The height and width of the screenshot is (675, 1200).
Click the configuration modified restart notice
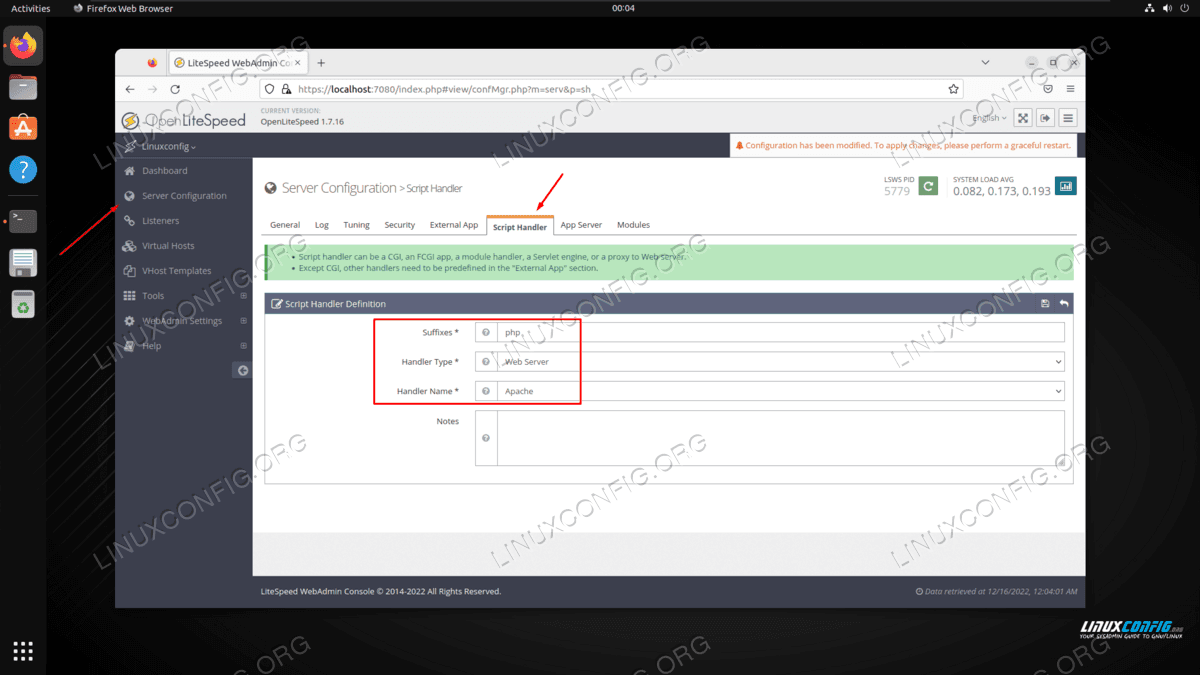[903, 146]
